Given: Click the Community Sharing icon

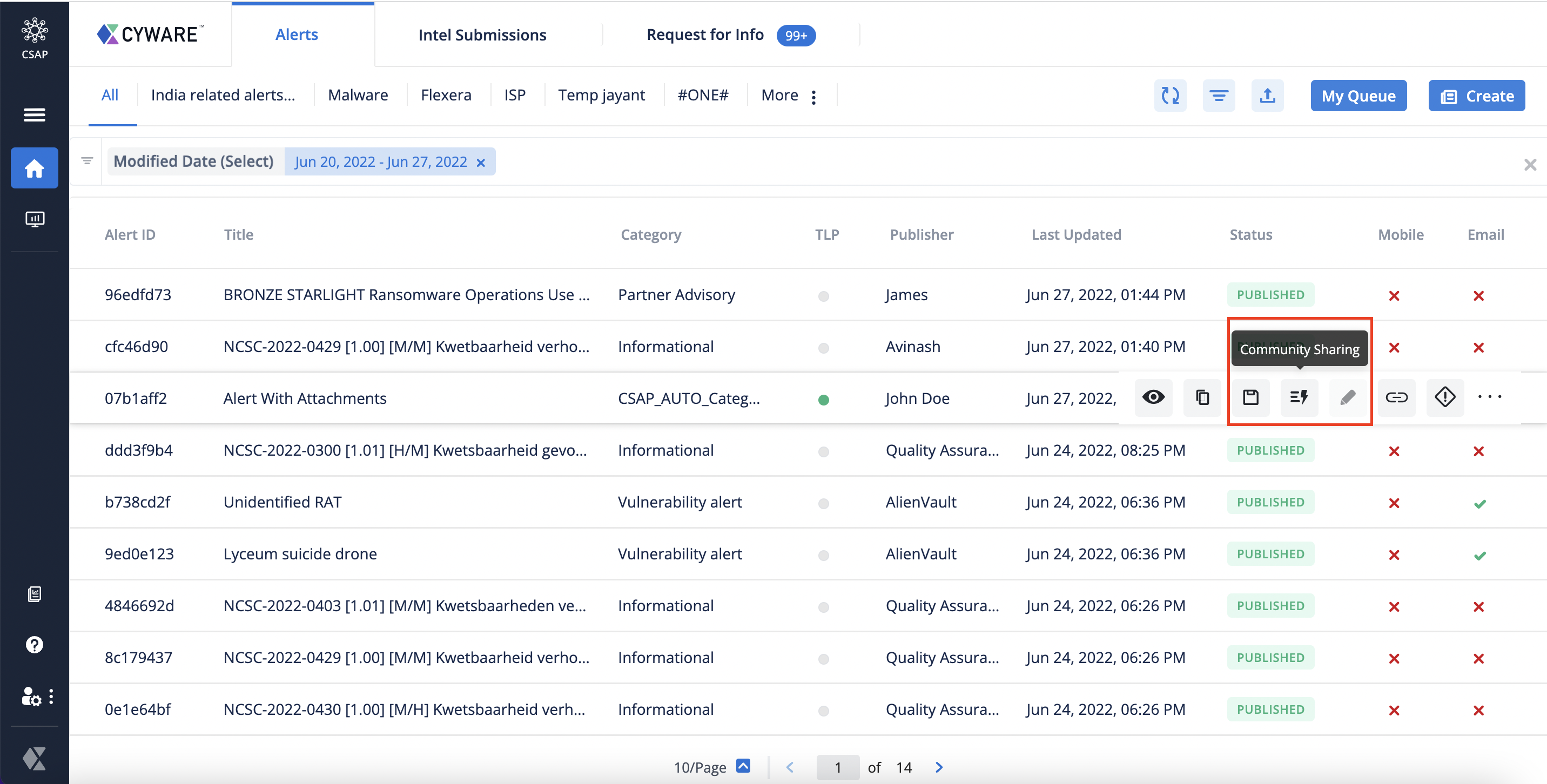Looking at the screenshot, I should [x=1300, y=397].
